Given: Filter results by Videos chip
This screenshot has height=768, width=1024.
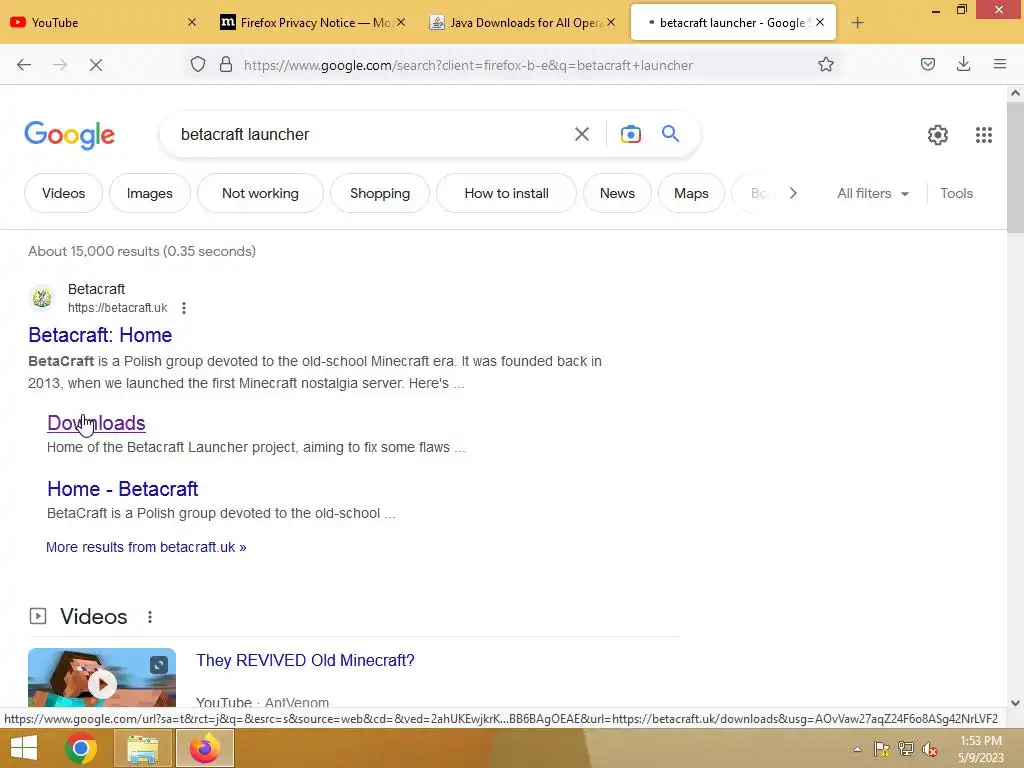Looking at the screenshot, I should [x=63, y=193].
